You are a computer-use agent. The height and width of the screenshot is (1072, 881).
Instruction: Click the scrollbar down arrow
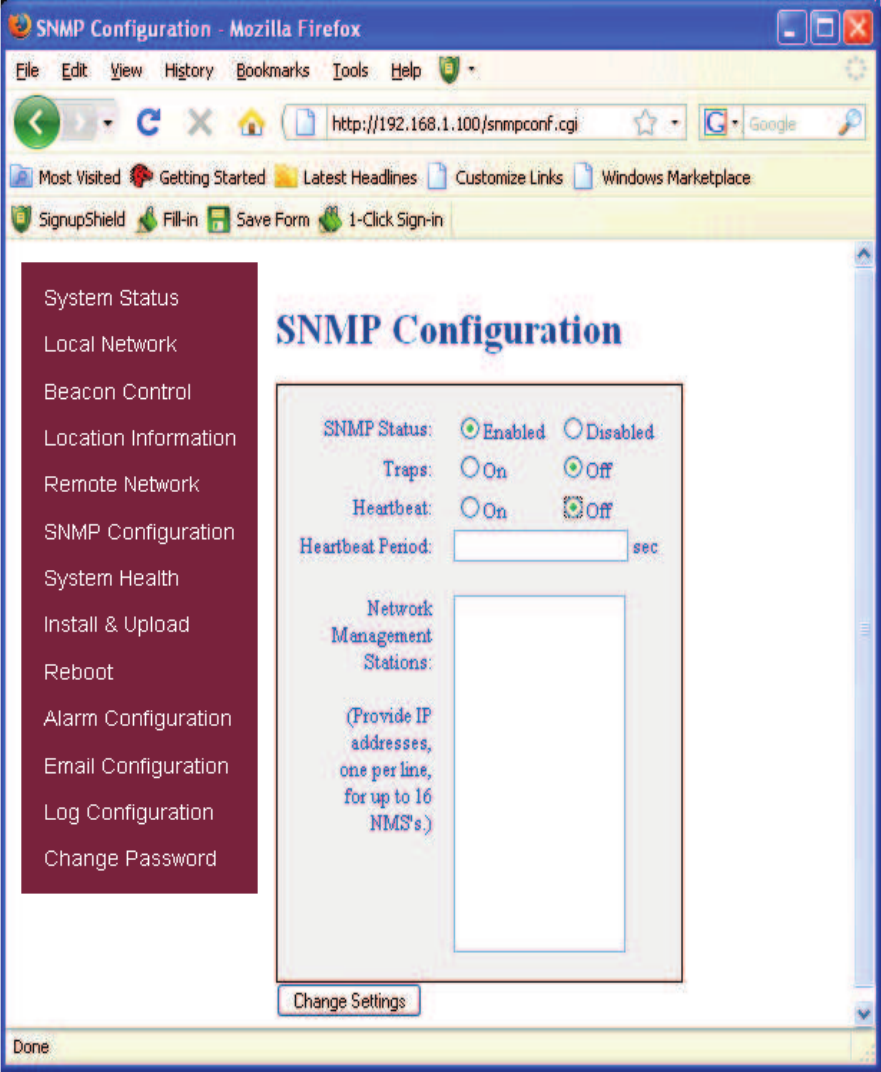click(864, 1013)
